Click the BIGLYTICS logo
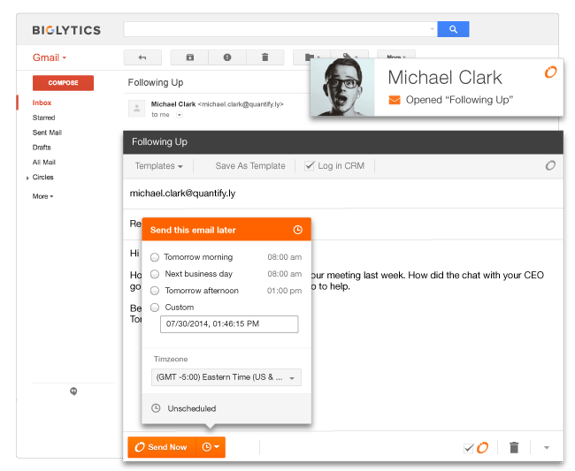The height and width of the screenshot is (471, 575). point(66,30)
